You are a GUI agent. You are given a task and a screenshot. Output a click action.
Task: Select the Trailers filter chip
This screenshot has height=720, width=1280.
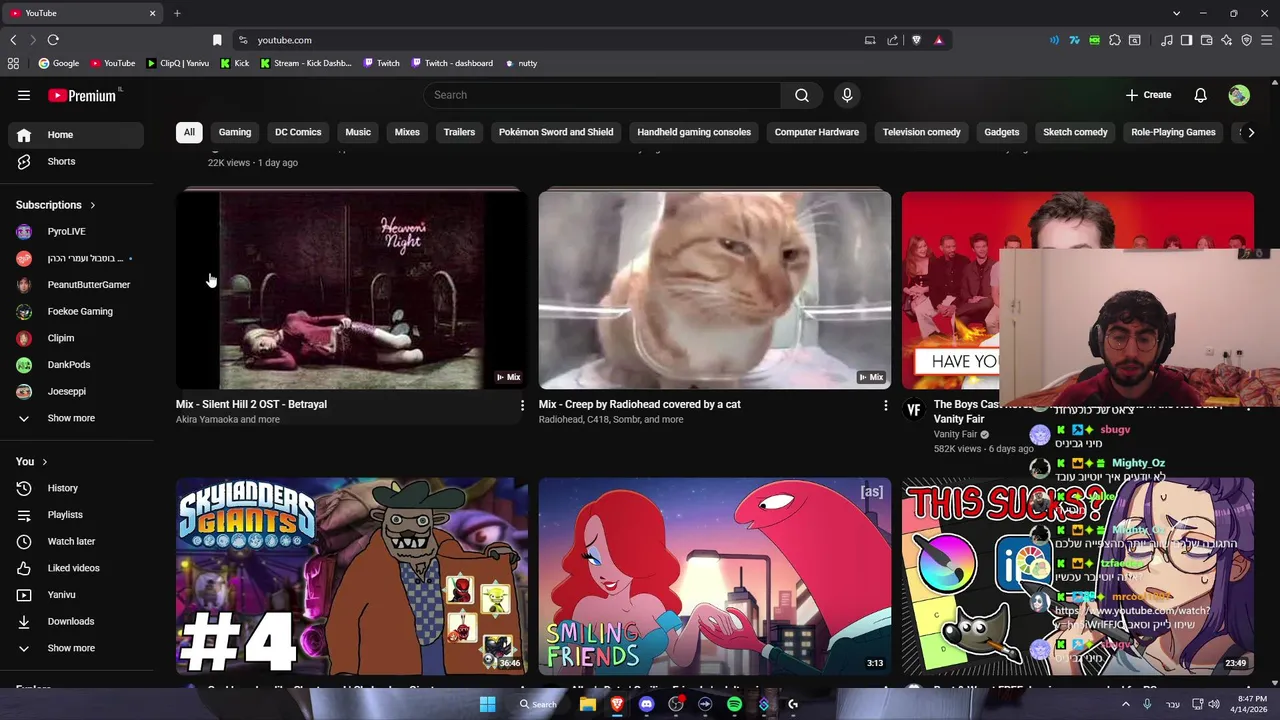[459, 132]
